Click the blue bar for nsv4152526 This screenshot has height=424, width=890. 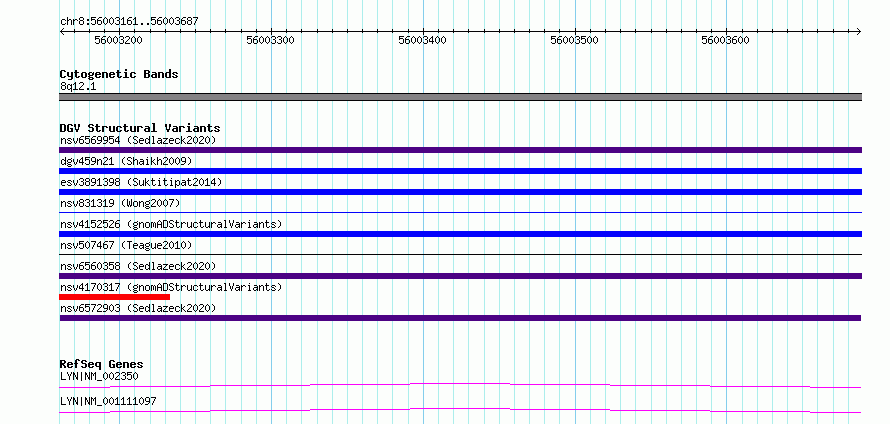pos(461,234)
